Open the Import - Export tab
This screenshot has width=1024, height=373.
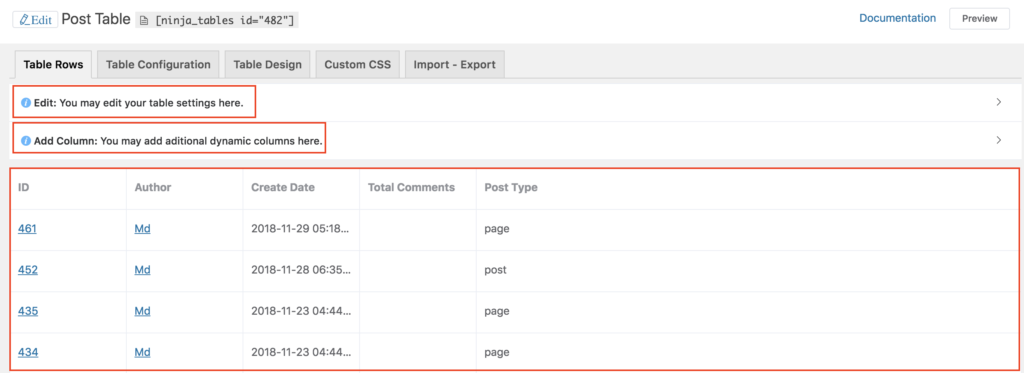(x=455, y=65)
